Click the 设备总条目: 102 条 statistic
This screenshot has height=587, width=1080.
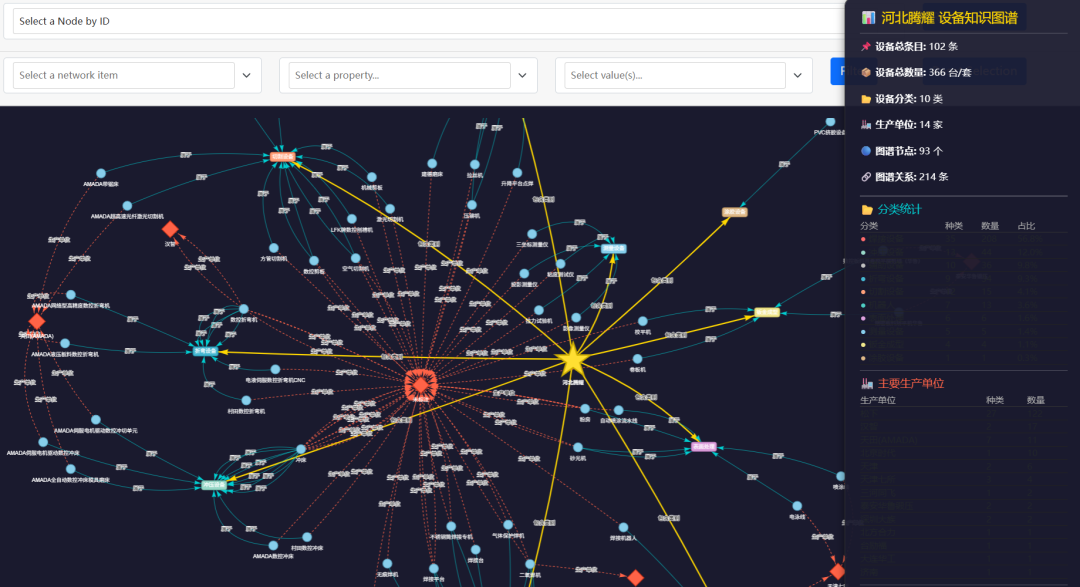pos(916,47)
